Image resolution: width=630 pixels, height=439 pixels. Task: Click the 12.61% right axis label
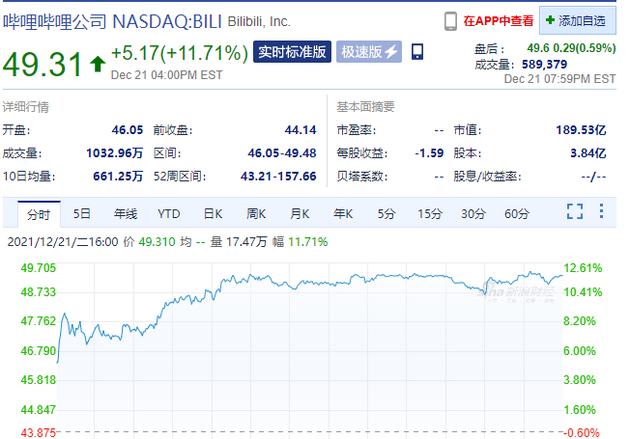click(583, 268)
